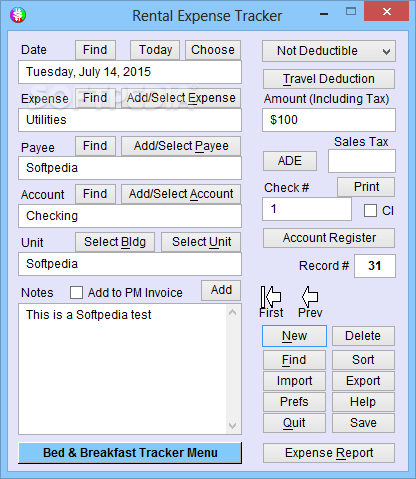Click the Check # field
The height and width of the screenshot is (479, 416).
tap(307, 209)
